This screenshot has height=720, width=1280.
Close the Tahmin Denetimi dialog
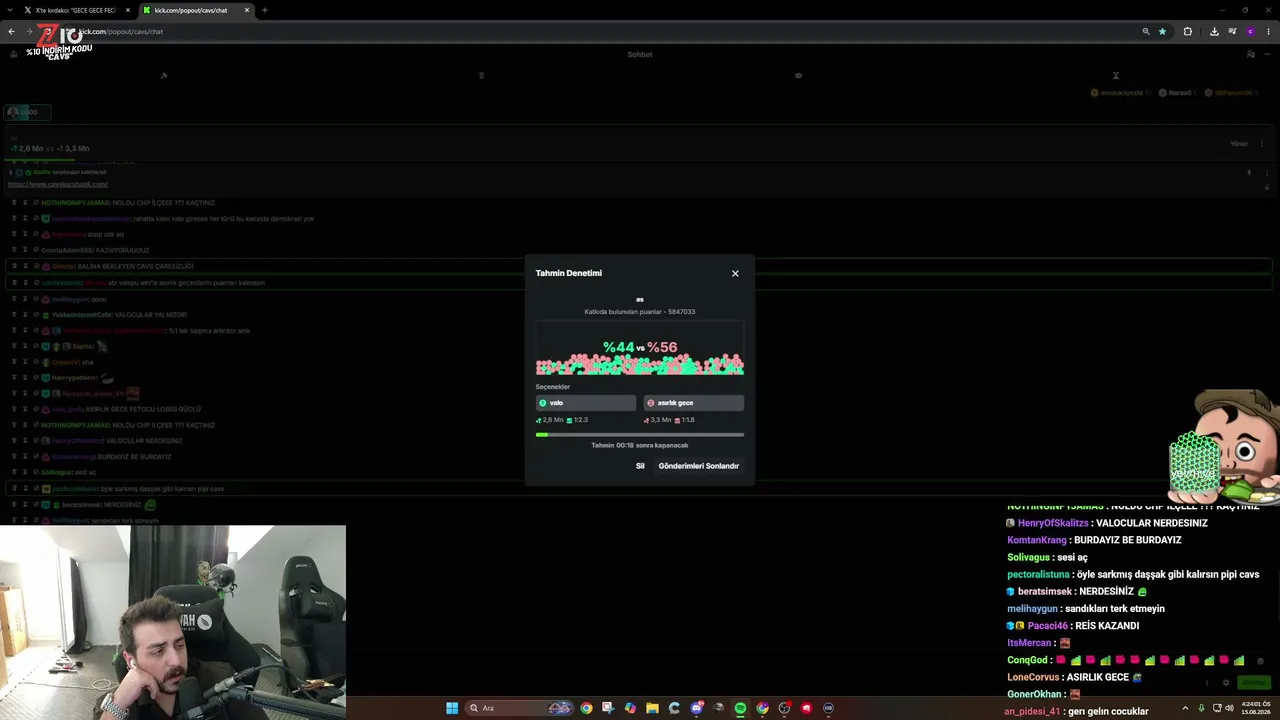click(735, 274)
